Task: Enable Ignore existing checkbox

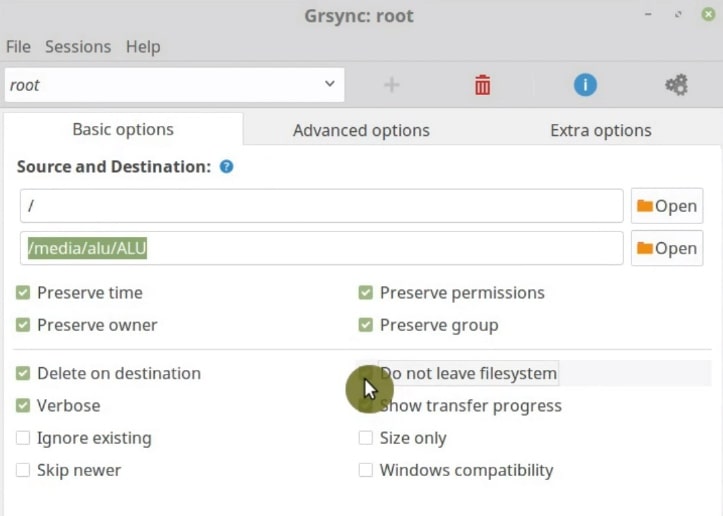Action: (x=23, y=438)
